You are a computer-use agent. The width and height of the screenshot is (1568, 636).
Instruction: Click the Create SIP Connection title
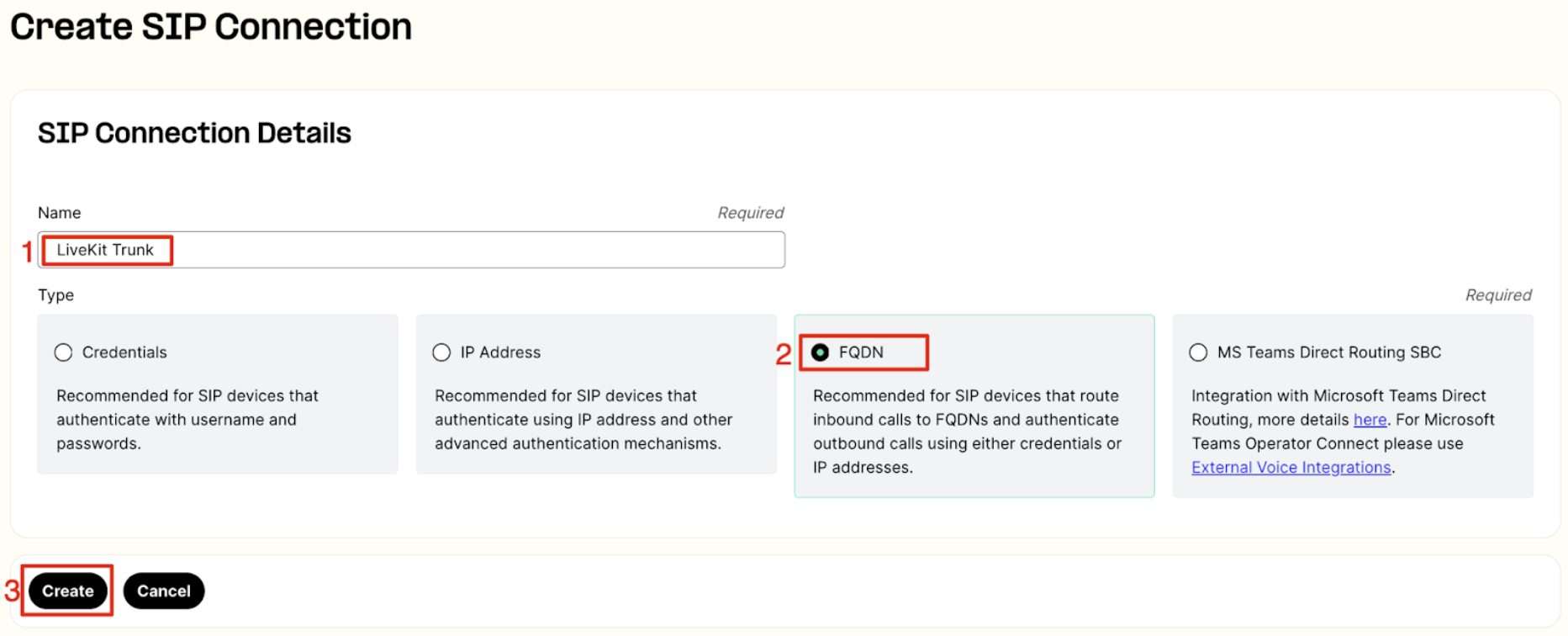(x=211, y=27)
